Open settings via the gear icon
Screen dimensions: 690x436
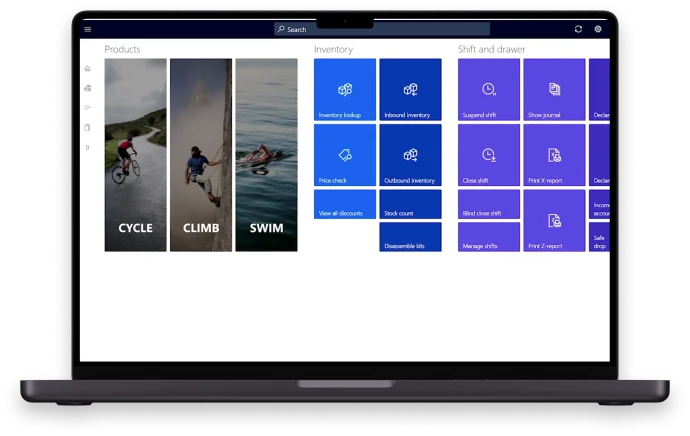pyautogui.click(x=598, y=29)
